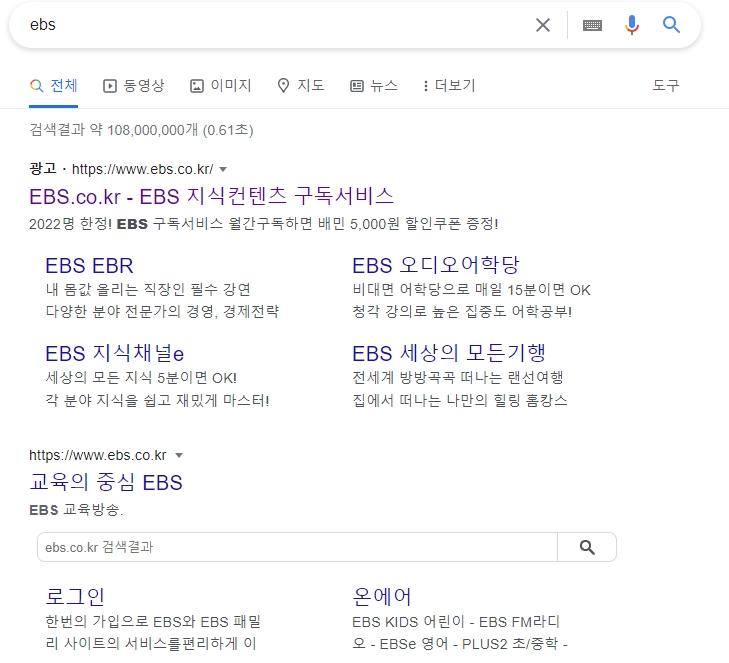Viewport: 729px width, 663px height.
Task: Open the EBS EBR sitelink
Action: coord(89,265)
